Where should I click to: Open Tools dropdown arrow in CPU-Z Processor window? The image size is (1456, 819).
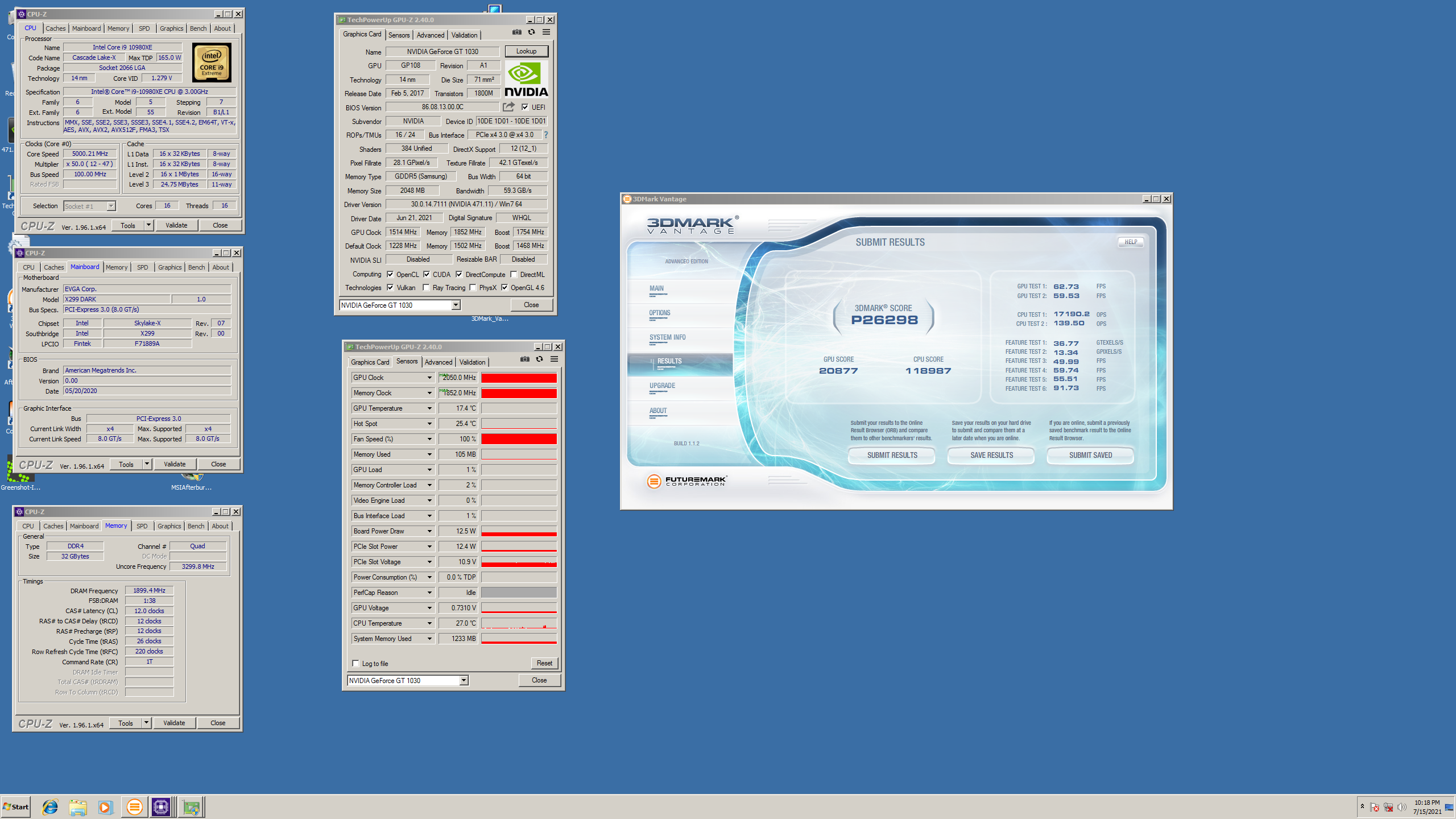click(148, 225)
